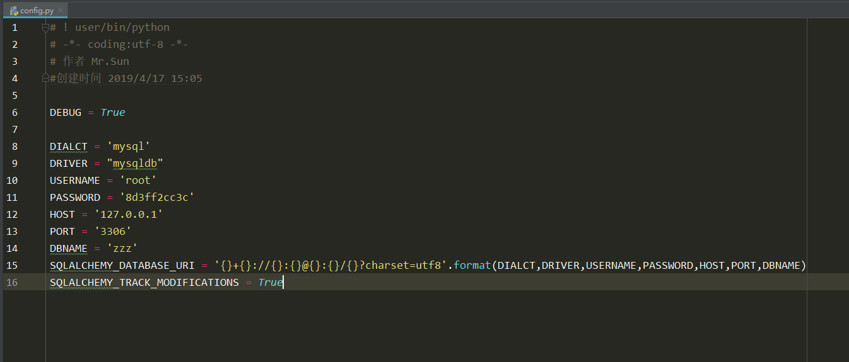The height and width of the screenshot is (362, 849).
Task: Click the 'root' USERNAME value
Action: click(138, 180)
